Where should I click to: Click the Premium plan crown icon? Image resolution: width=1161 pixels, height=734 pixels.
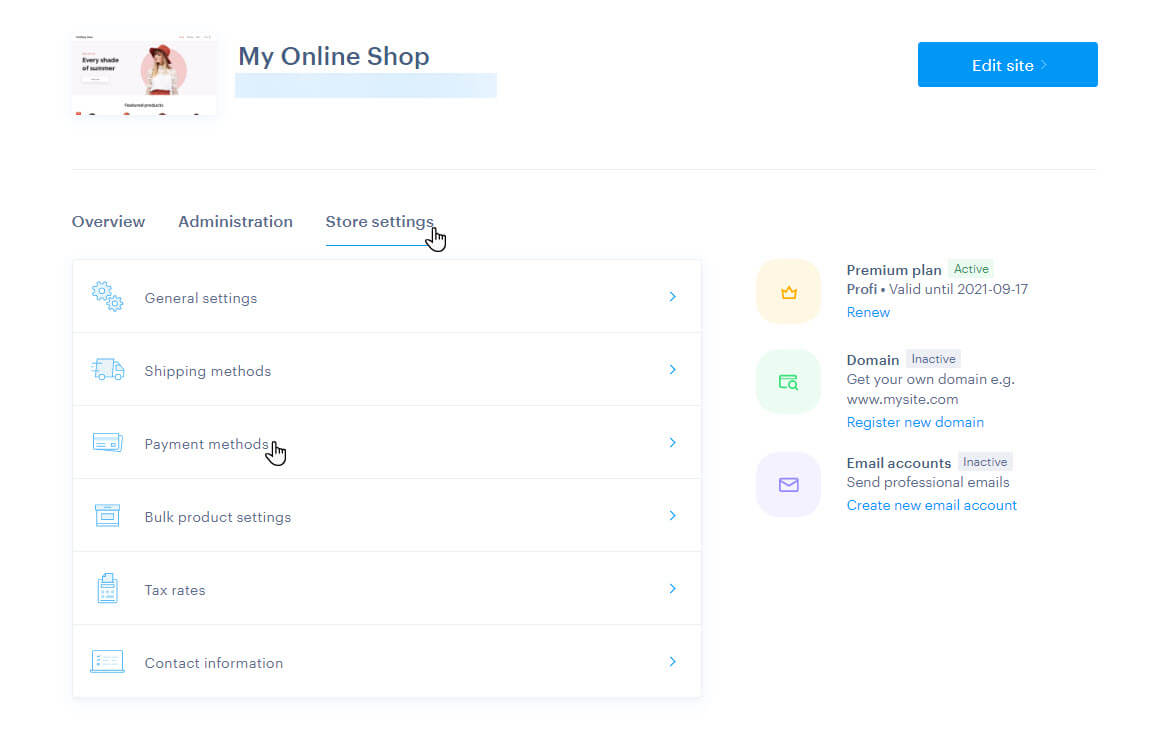point(788,291)
